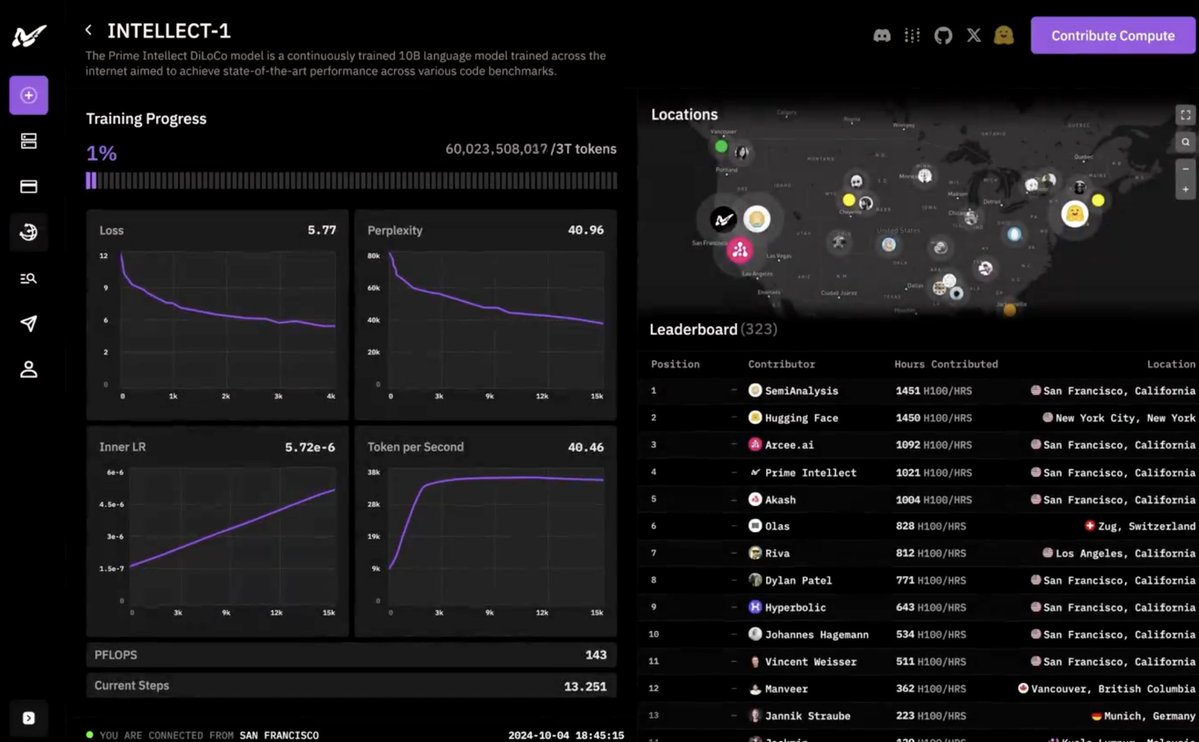This screenshot has width=1199, height=742.
Task: Select the Arcee.ai leaderboard entry
Action: [x=918, y=445]
